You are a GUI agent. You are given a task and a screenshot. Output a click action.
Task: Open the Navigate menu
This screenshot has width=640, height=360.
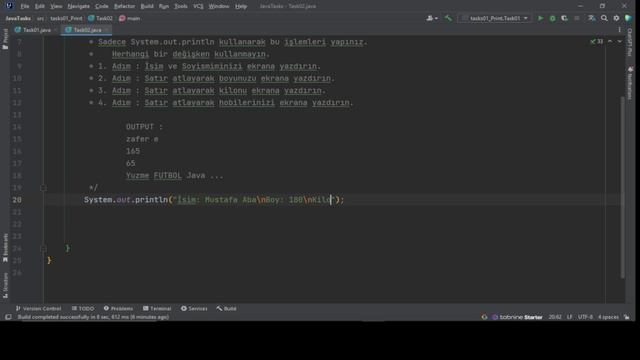point(78,6)
